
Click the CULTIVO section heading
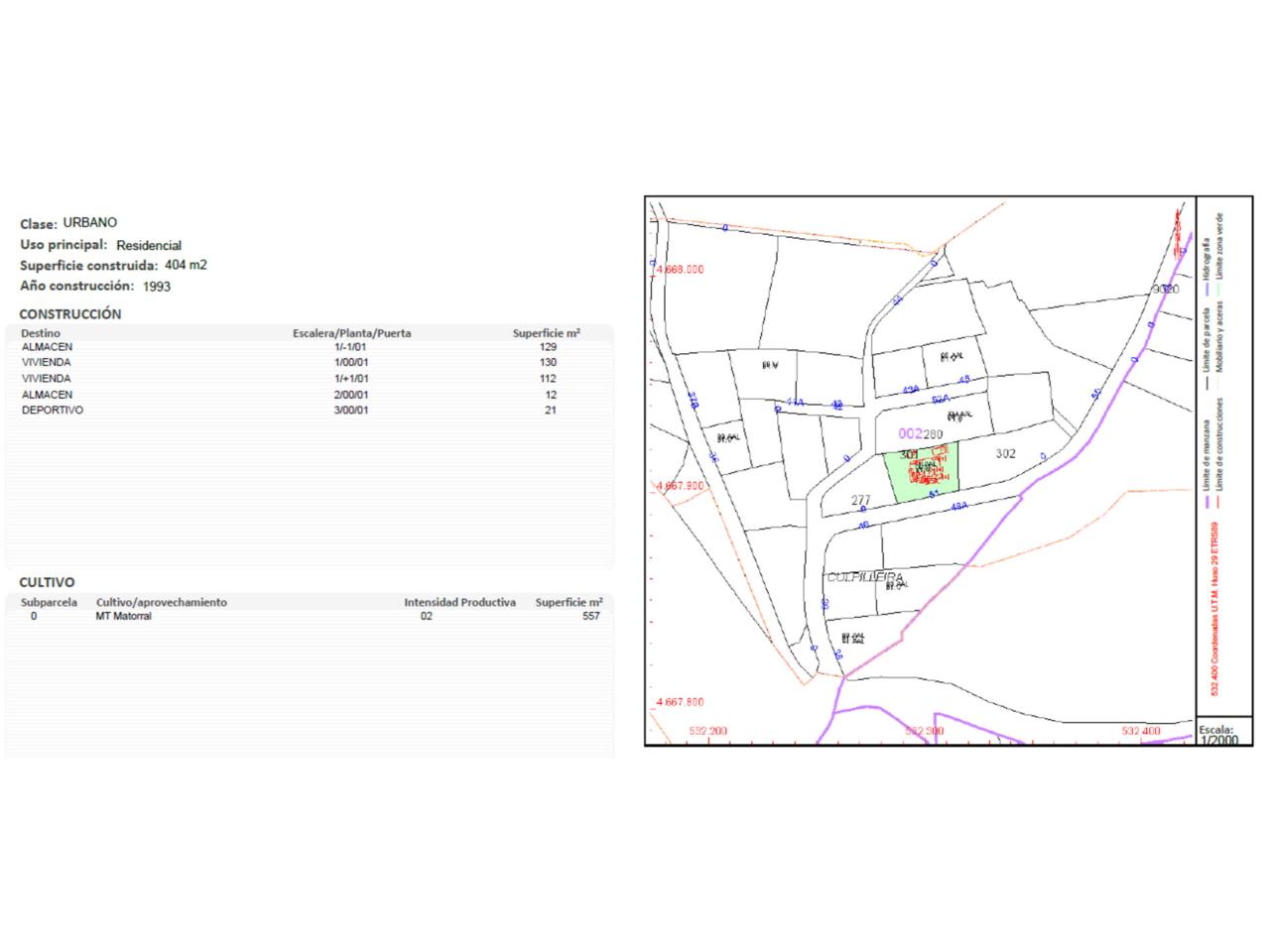pos(47,582)
